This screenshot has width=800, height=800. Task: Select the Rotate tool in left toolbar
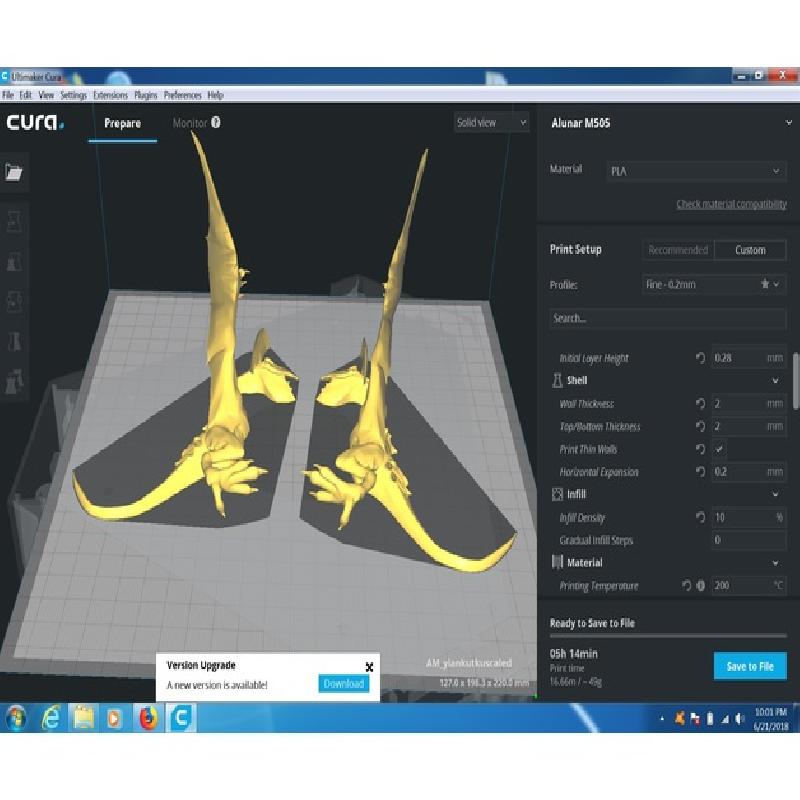[x=14, y=302]
